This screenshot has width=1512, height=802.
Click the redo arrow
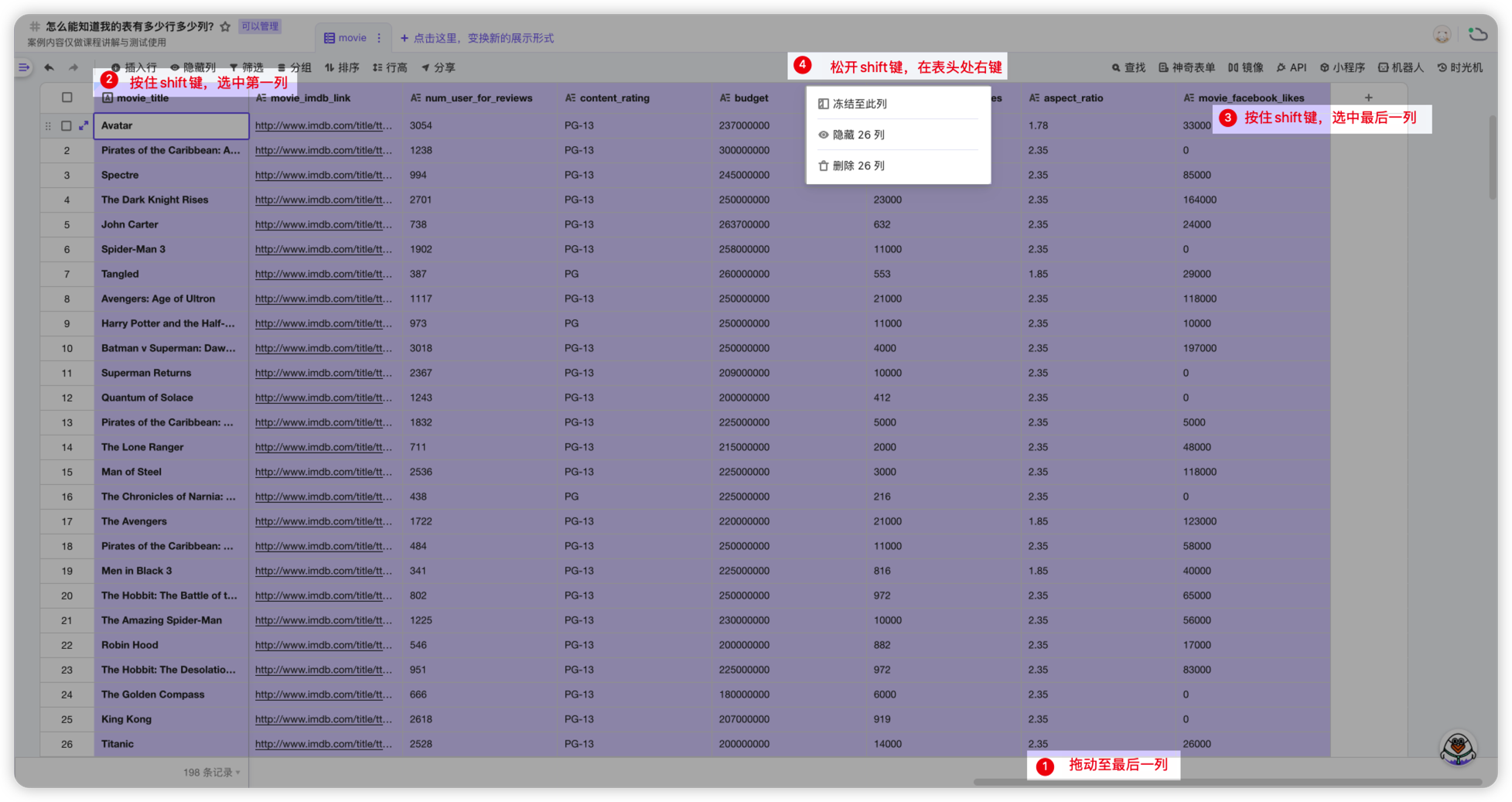click(x=73, y=67)
